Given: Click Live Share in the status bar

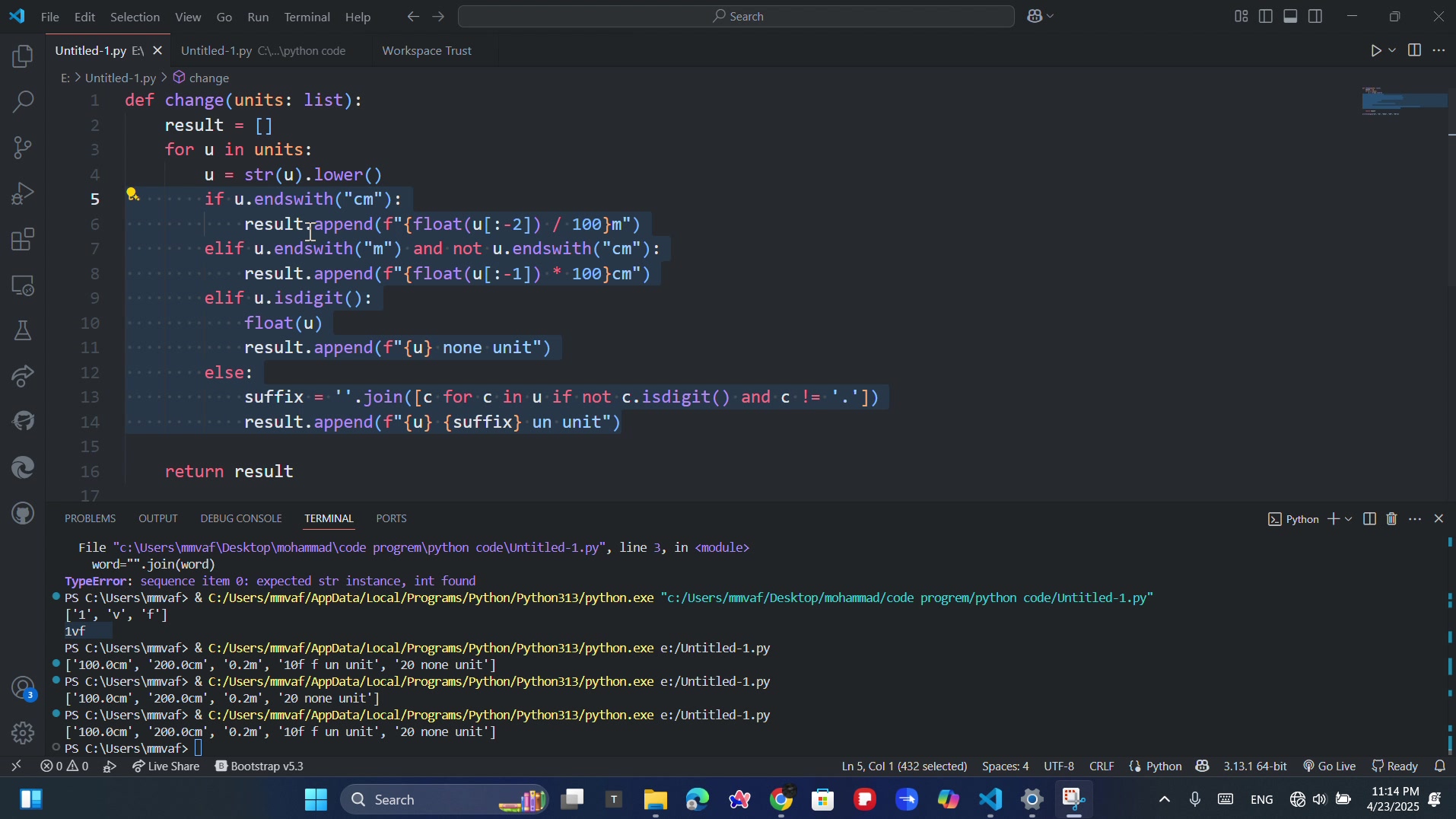Looking at the screenshot, I should [167, 766].
